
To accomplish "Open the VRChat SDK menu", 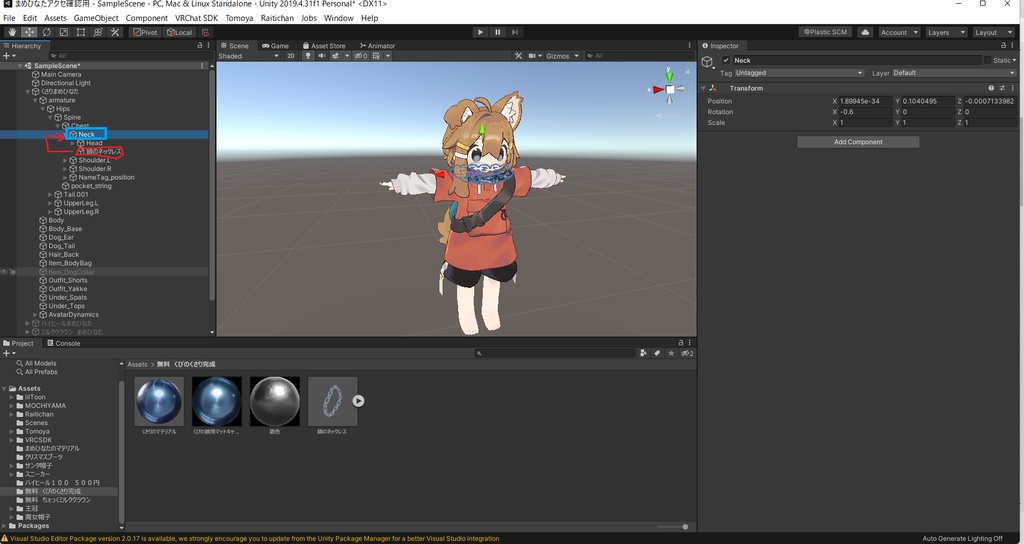I will 197,18.
